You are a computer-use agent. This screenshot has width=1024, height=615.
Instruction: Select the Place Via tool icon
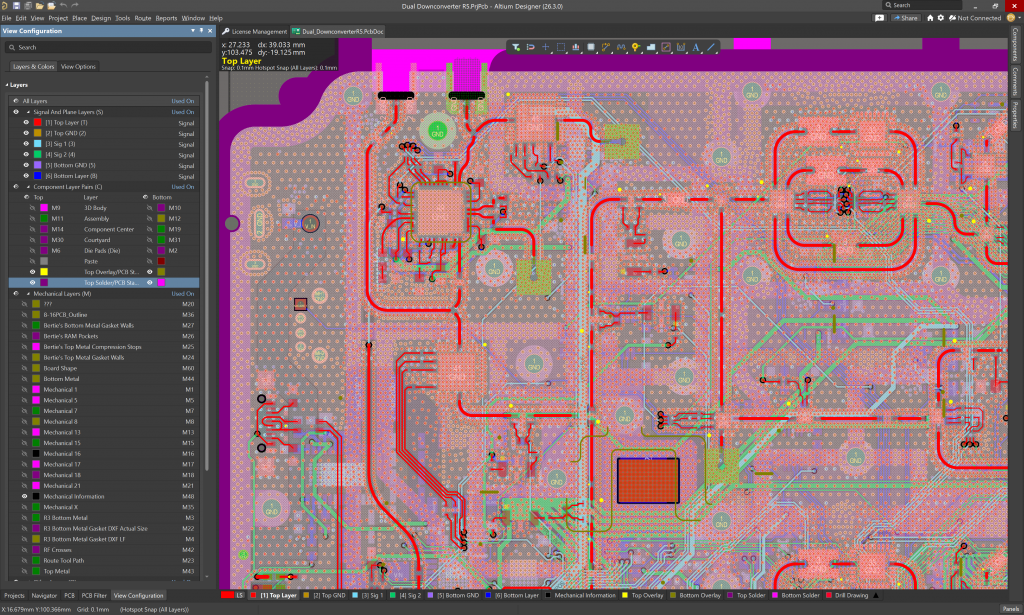[635, 47]
